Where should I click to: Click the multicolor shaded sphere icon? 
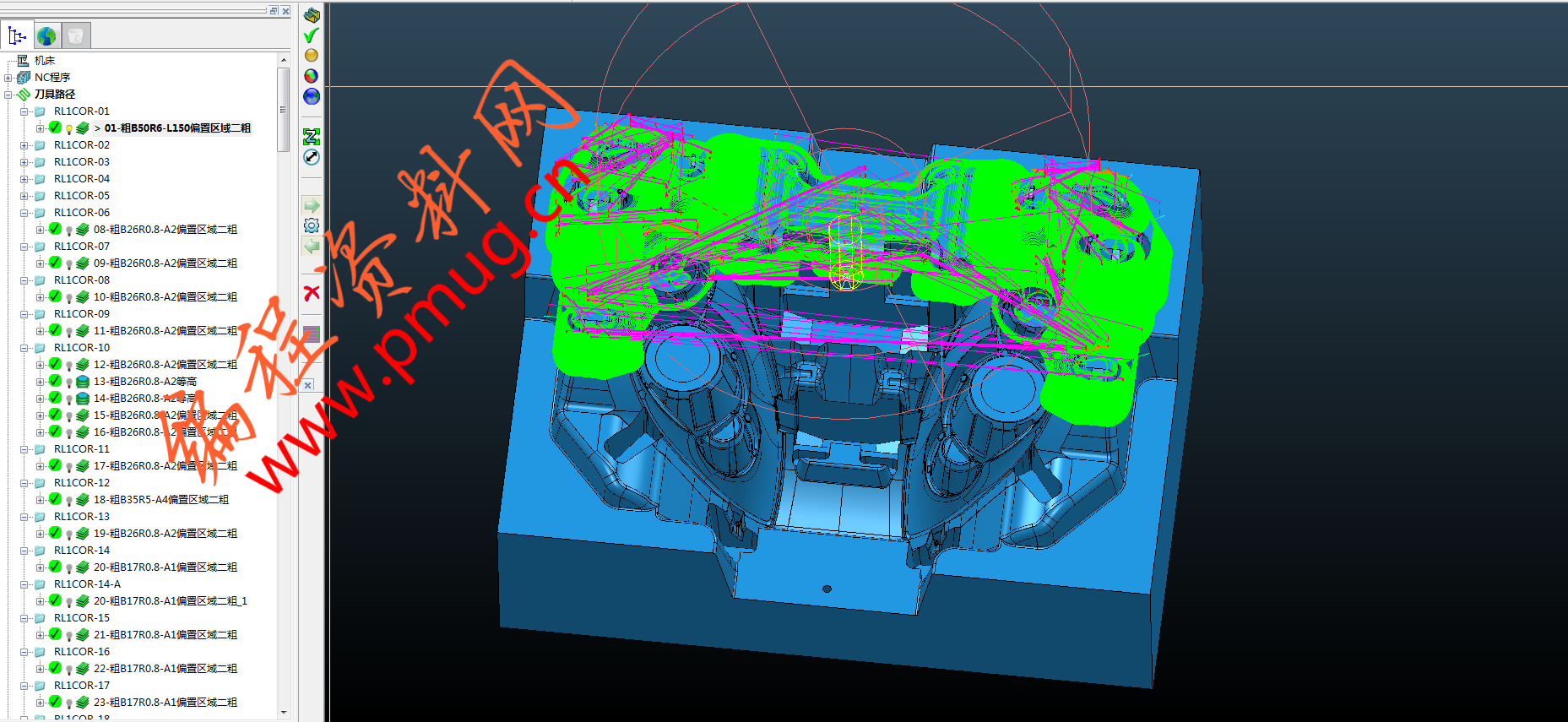312,76
